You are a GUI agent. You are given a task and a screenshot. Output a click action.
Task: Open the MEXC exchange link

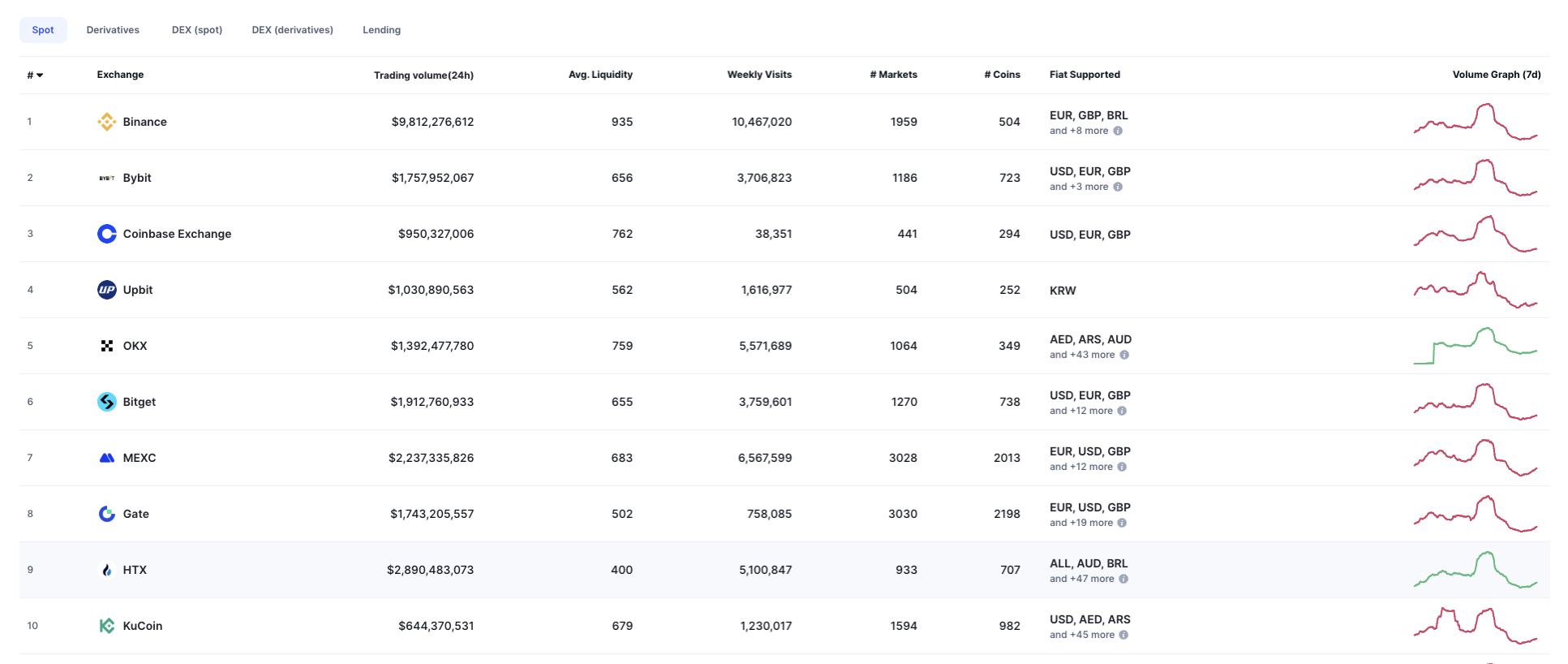click(x=140, y=458)
